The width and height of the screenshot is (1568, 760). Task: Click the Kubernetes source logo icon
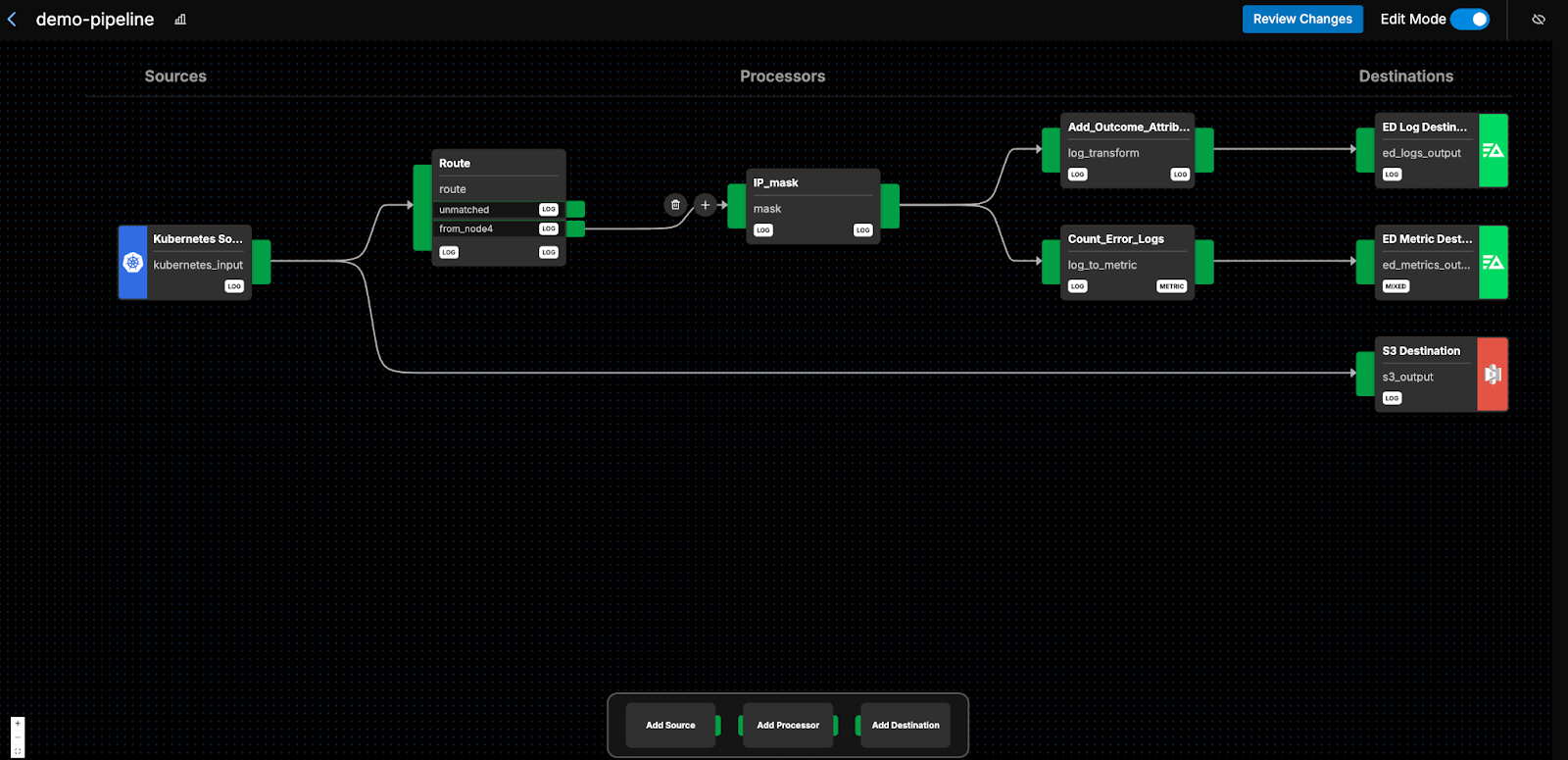point(133,263)
